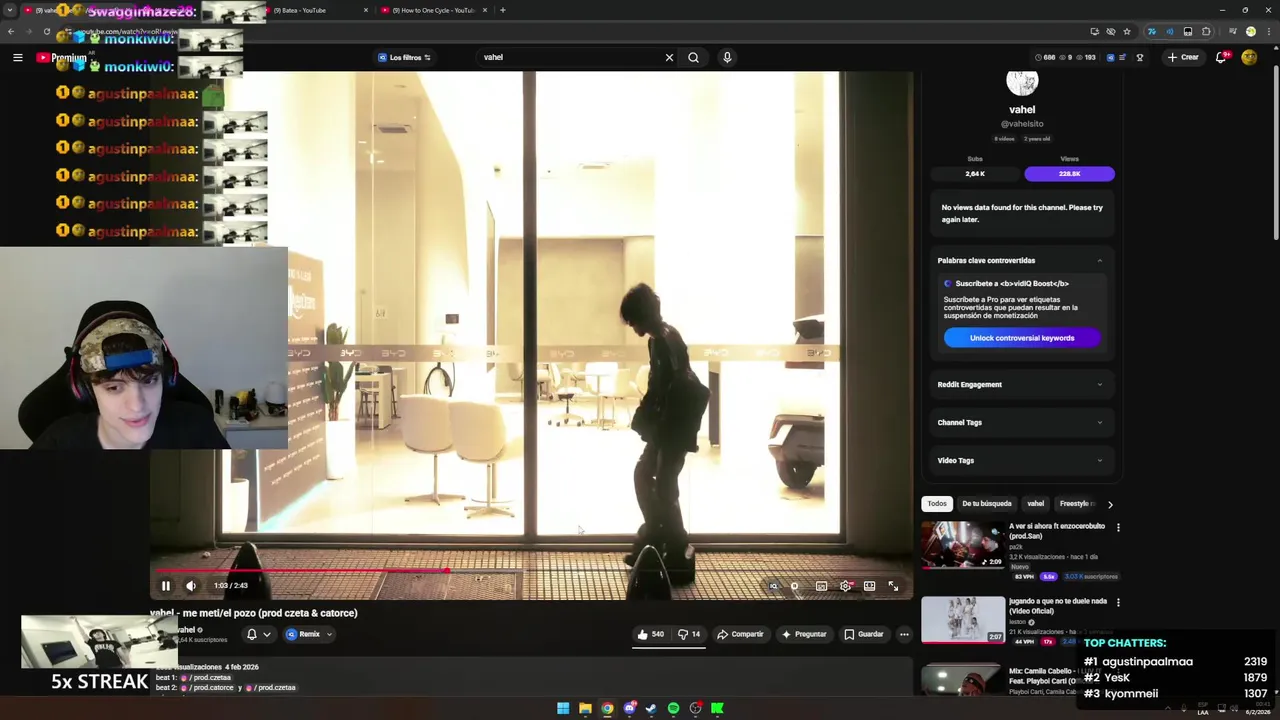The height and width of the screenshot is (720, 1280).
Task: Open Chrome three-dot menu
Action: pyautogui.click(x=1267, y=32)
